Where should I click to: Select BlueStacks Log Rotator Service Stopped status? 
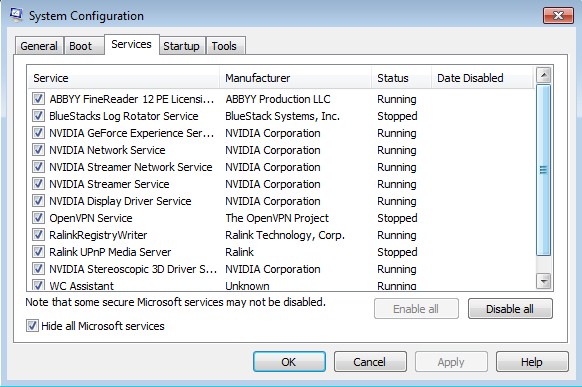click(x=397, y=116)
